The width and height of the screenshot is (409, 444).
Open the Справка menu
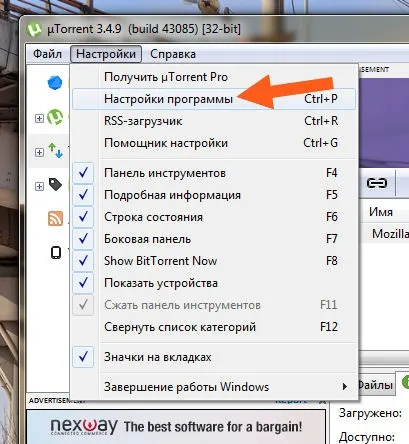(173, 54)
